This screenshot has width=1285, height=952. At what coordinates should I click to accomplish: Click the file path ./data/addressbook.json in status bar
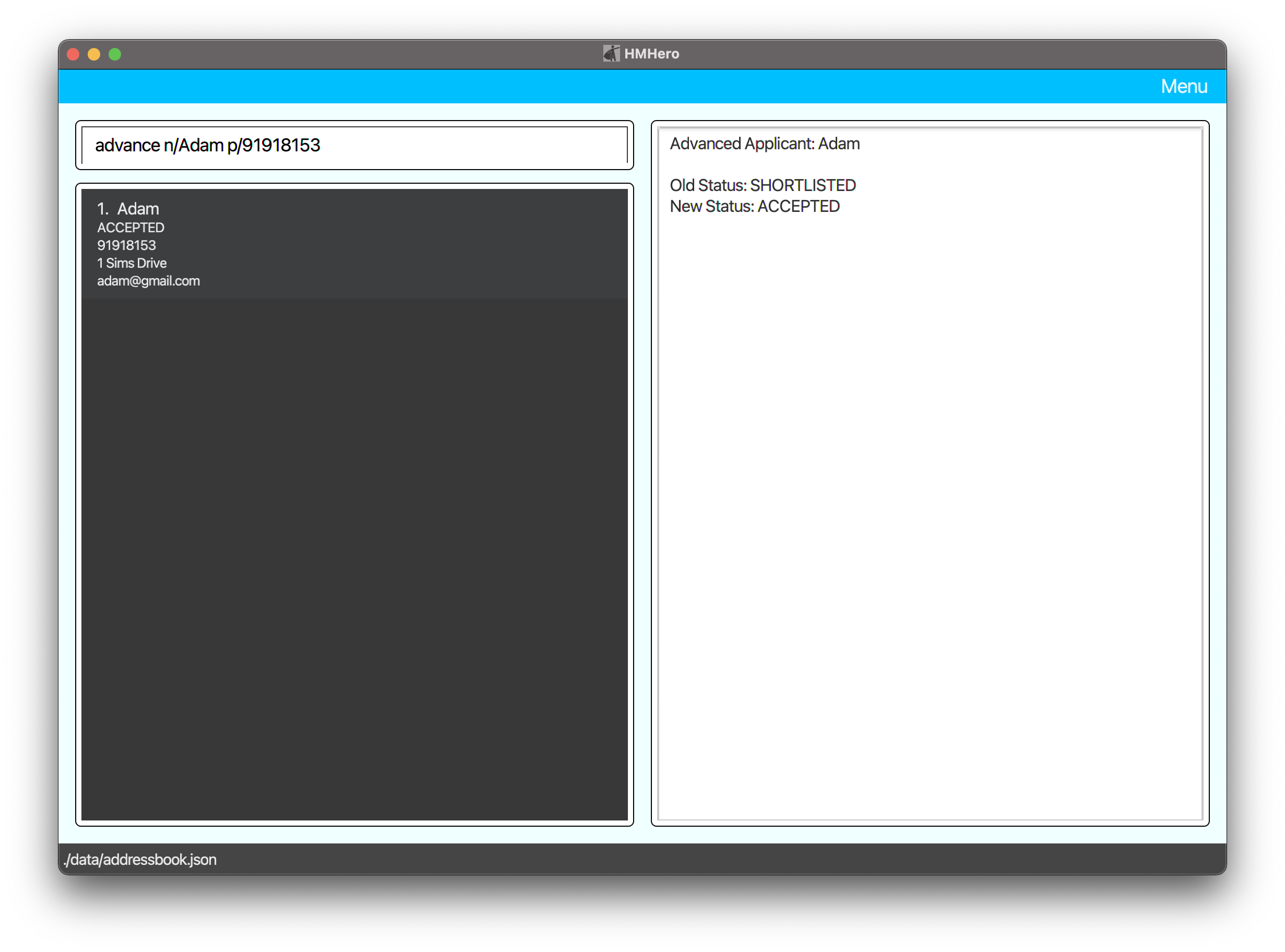coord(140,859)
